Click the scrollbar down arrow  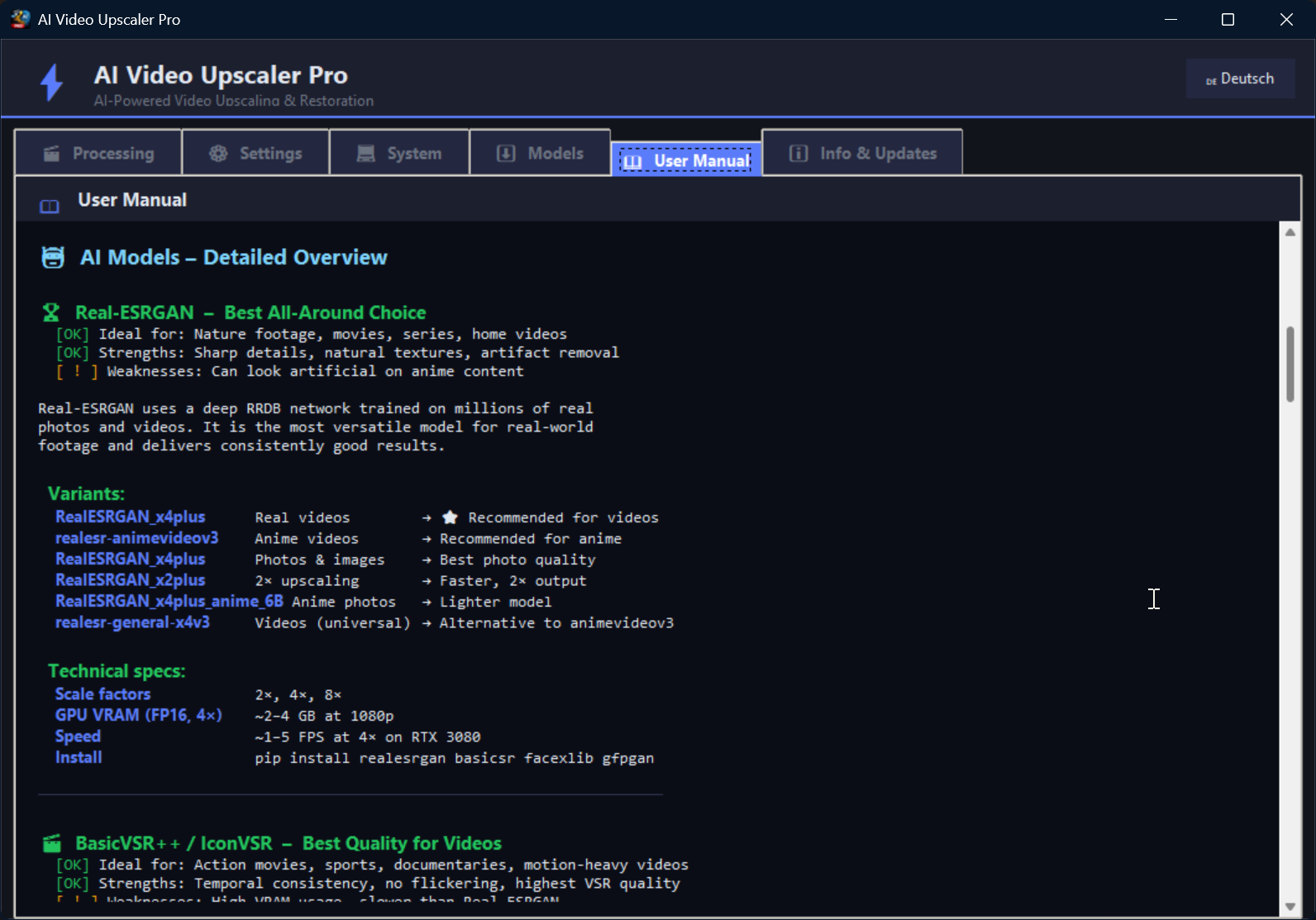1290,906
